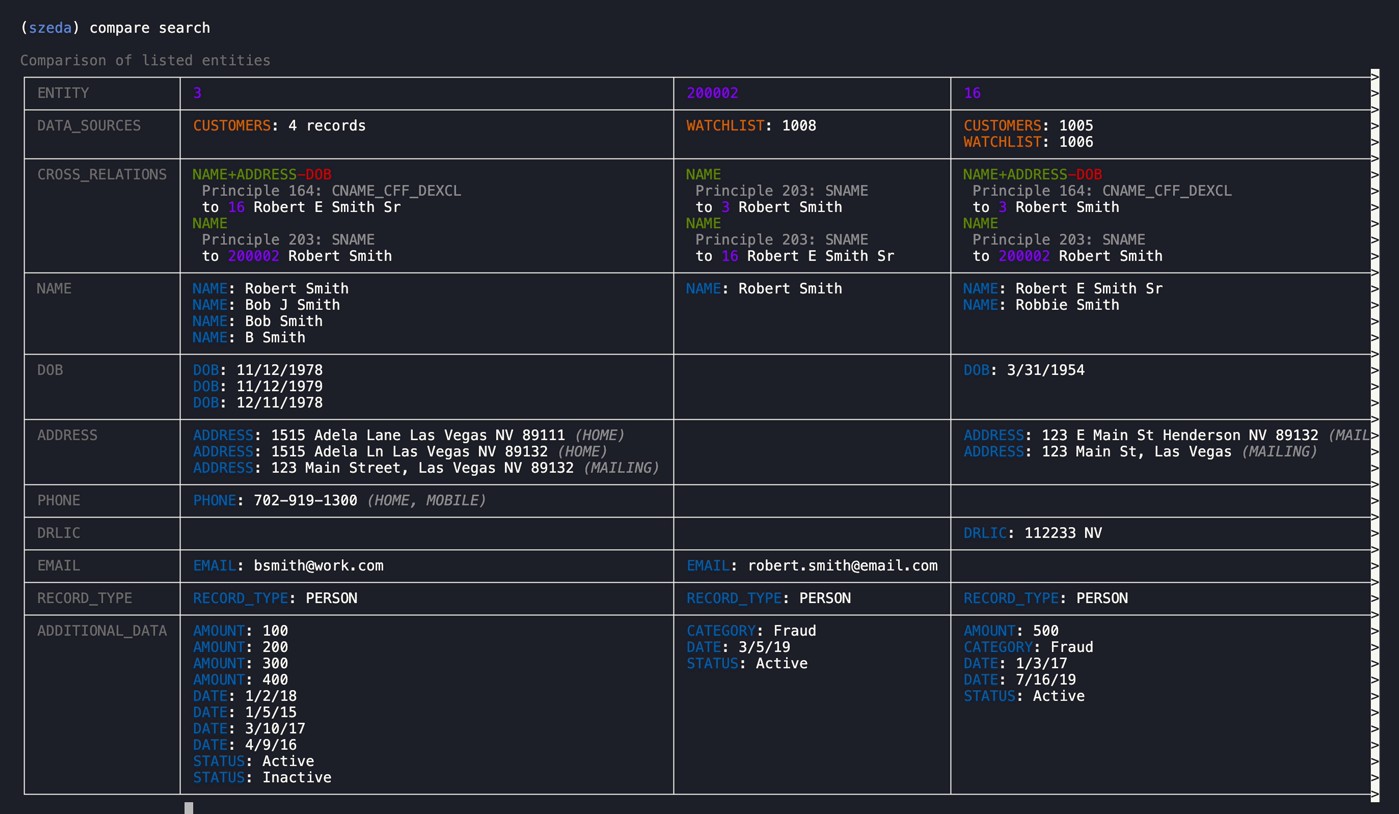The image size is (1399, 814).
Task: Click the bottom horizontal scrollbar thumb
Action: click(x=188, y=807)
